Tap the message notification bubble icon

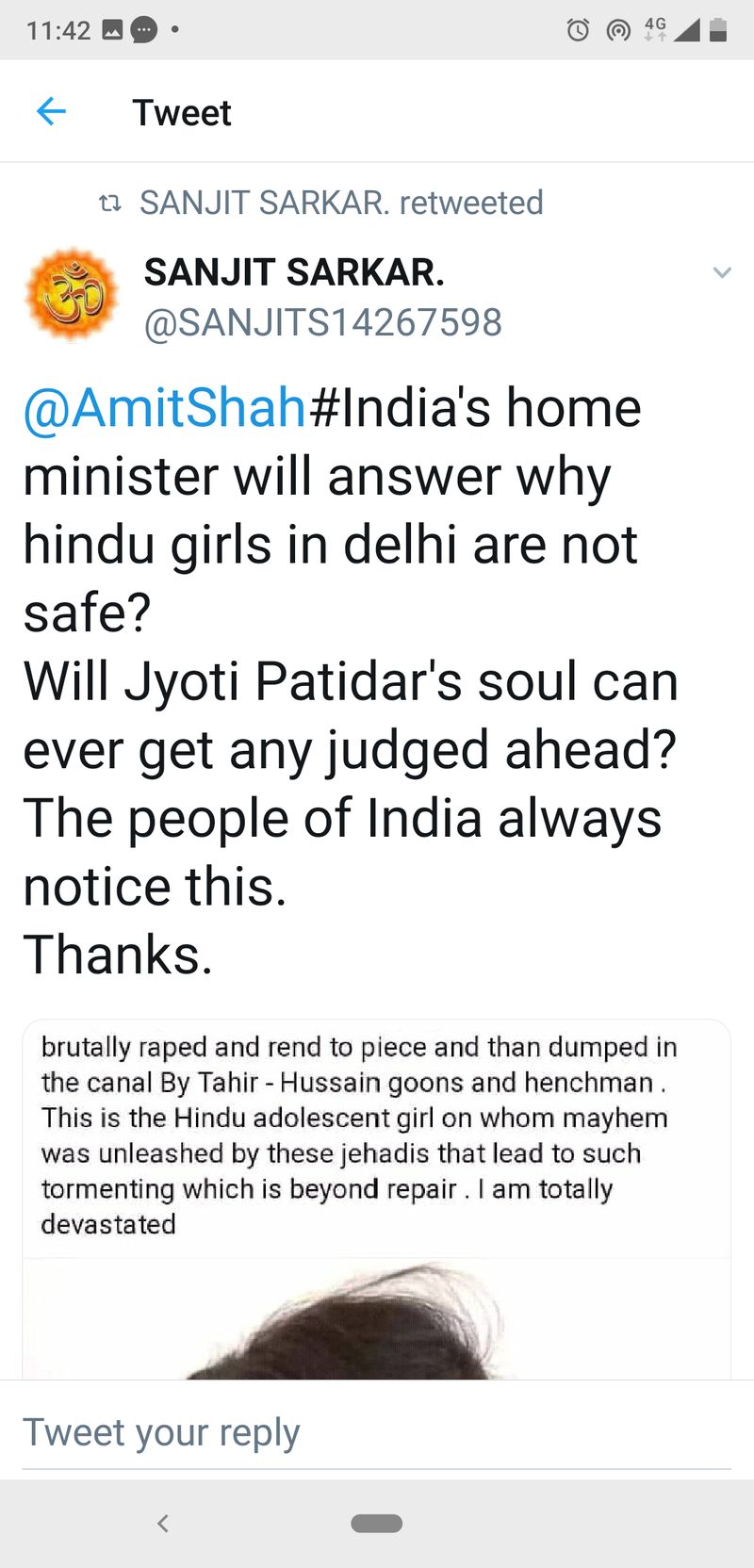coord(143,30)
